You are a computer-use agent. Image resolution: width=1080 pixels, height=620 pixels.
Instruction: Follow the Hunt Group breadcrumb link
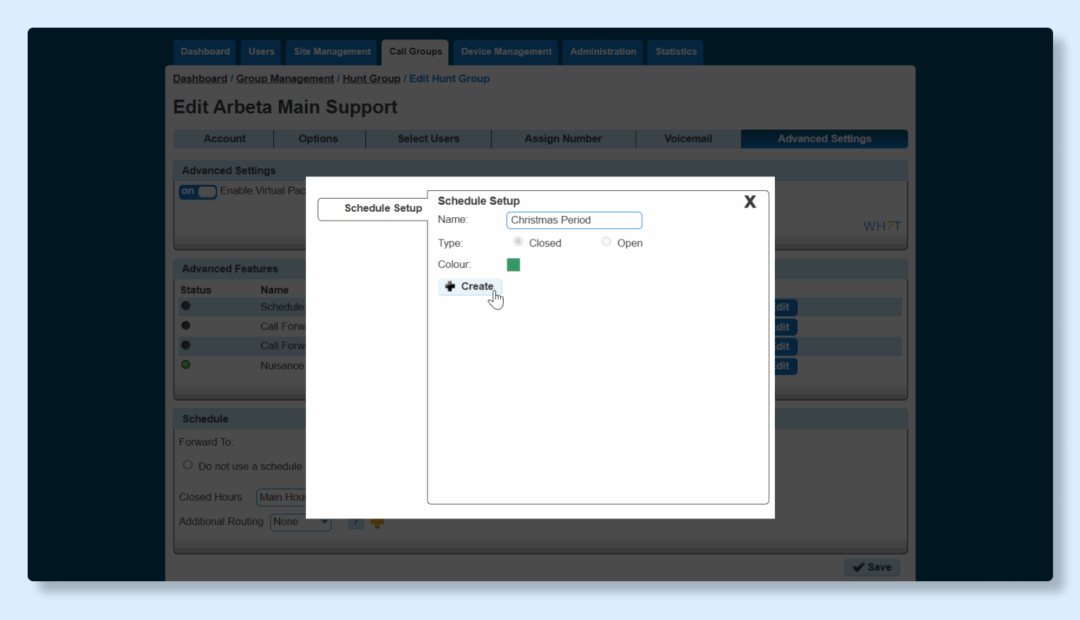point(371,79)
